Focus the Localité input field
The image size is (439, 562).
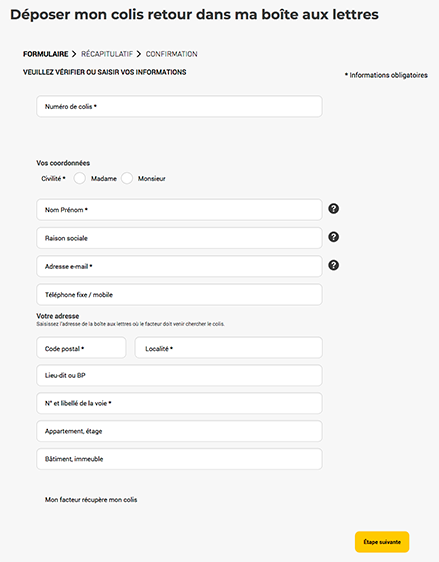point(229,348)
